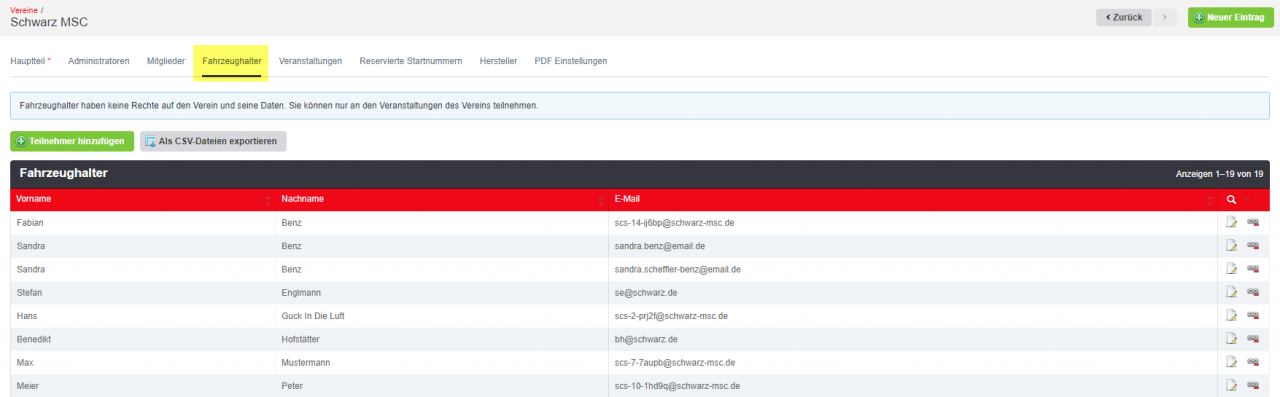The height and width of the screenshot is (397, 1280).
Task: Go to PDF Einstellungen tab
Action: [571, 61]
